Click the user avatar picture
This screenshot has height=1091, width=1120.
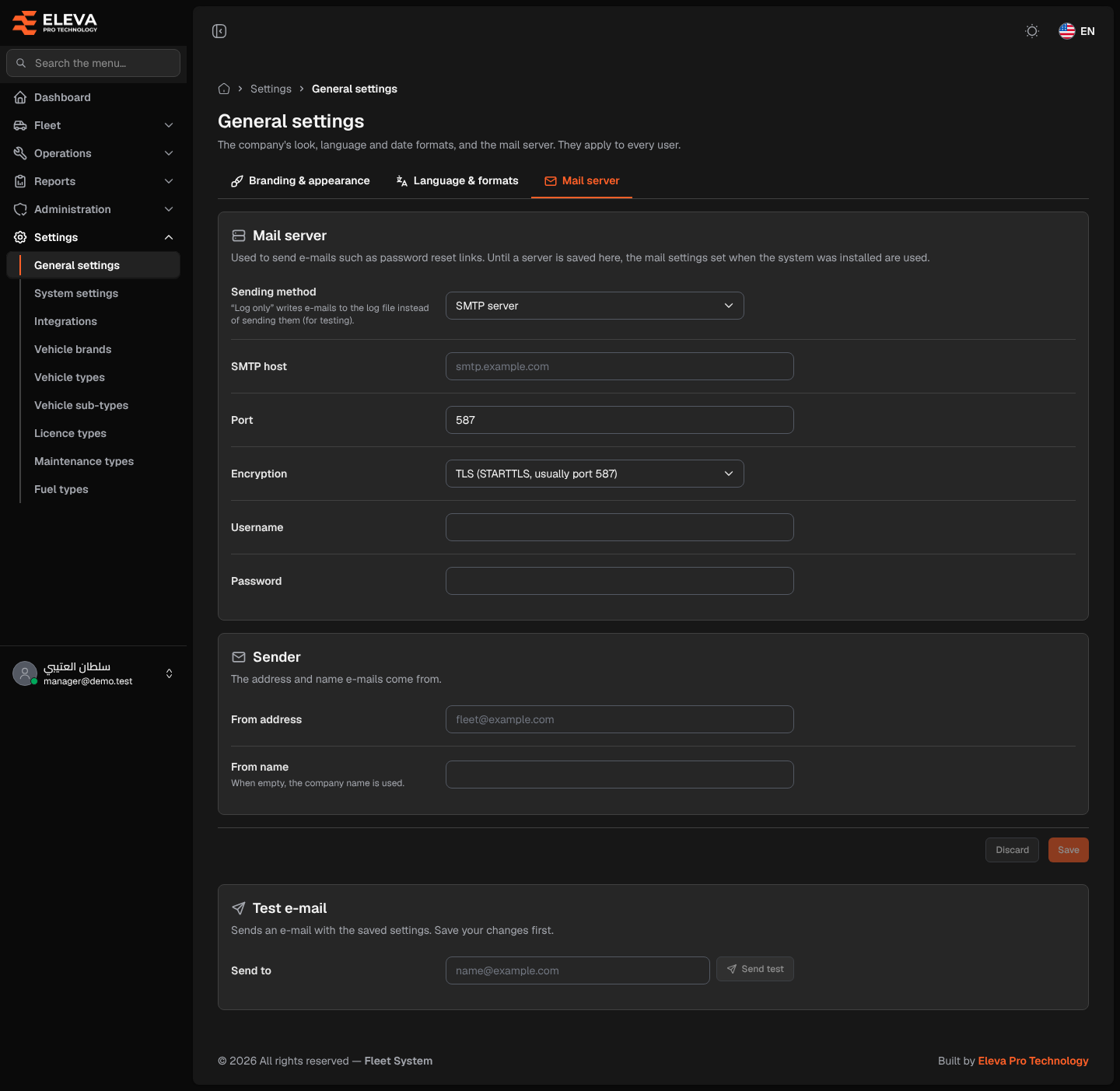coord(25,673)
